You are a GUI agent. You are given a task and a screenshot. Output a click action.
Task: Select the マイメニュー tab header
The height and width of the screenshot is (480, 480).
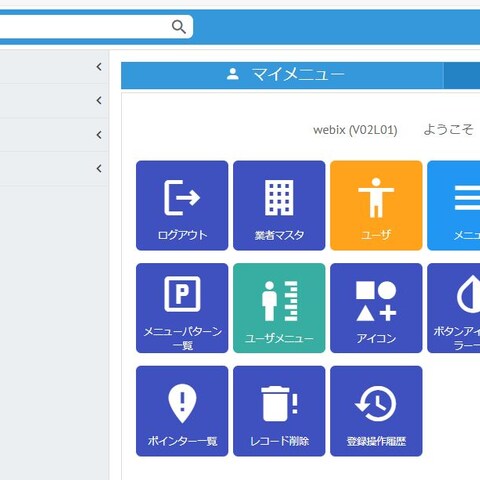[282, 75]
